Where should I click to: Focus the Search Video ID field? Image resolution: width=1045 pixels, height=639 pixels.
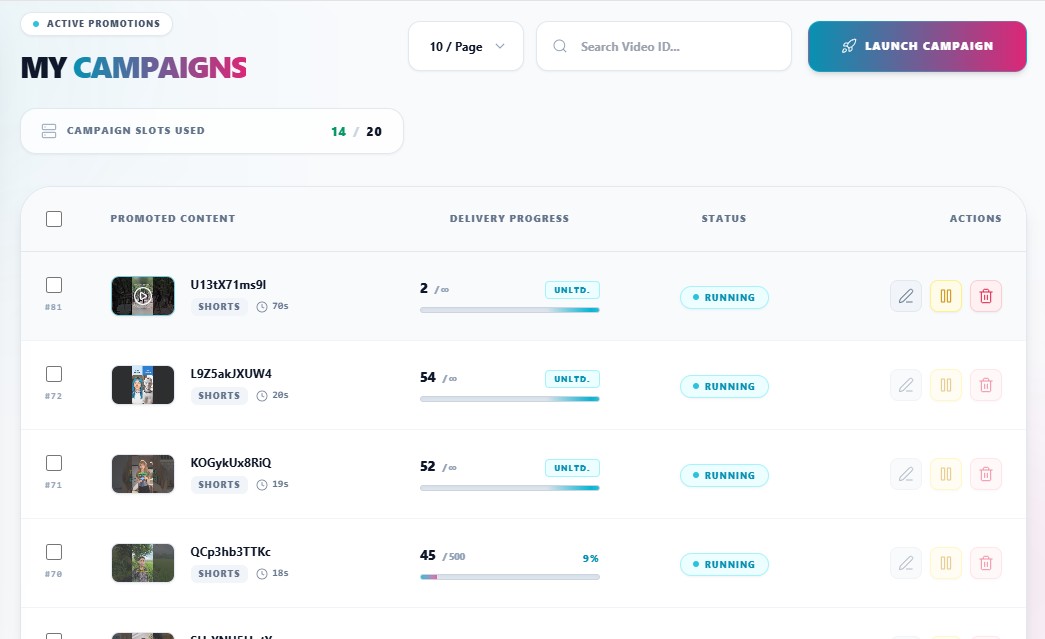click(x=664, y=46)
